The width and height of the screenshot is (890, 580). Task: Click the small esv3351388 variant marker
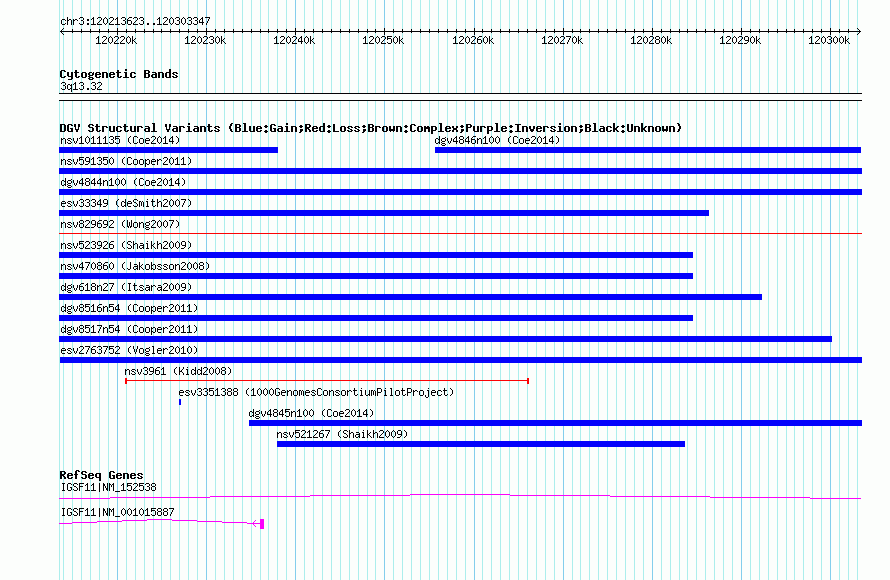coord(180,402)
